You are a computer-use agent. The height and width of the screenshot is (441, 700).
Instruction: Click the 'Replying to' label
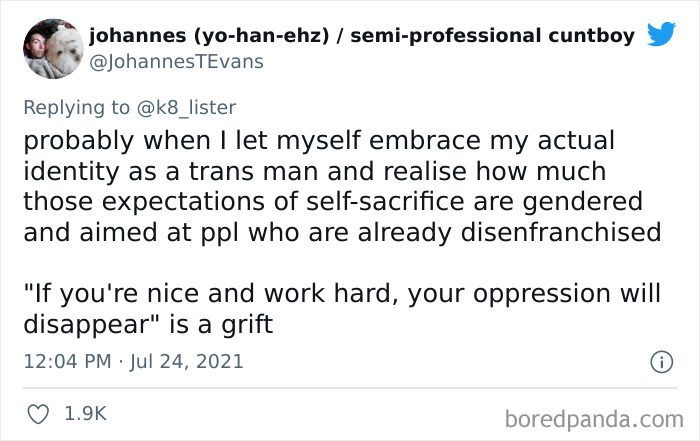pyautogui.click(x=76, y=108)
